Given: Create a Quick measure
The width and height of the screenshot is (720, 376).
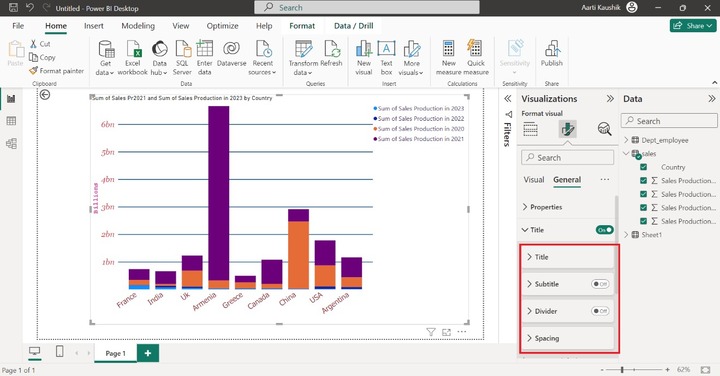Looking at the screenshot, I should 476,58.
